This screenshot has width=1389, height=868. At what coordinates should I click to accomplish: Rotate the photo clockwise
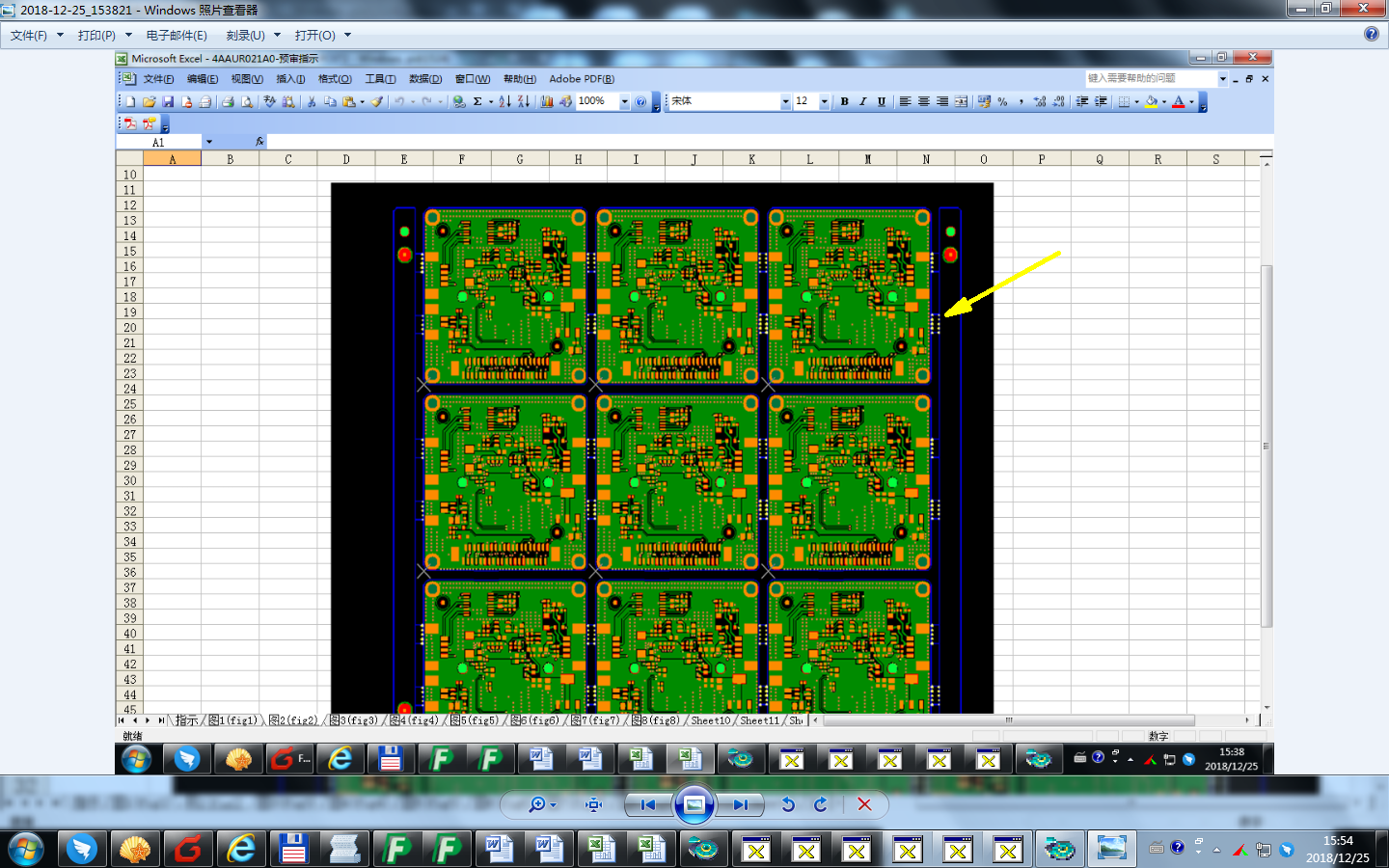click(821, 804)
